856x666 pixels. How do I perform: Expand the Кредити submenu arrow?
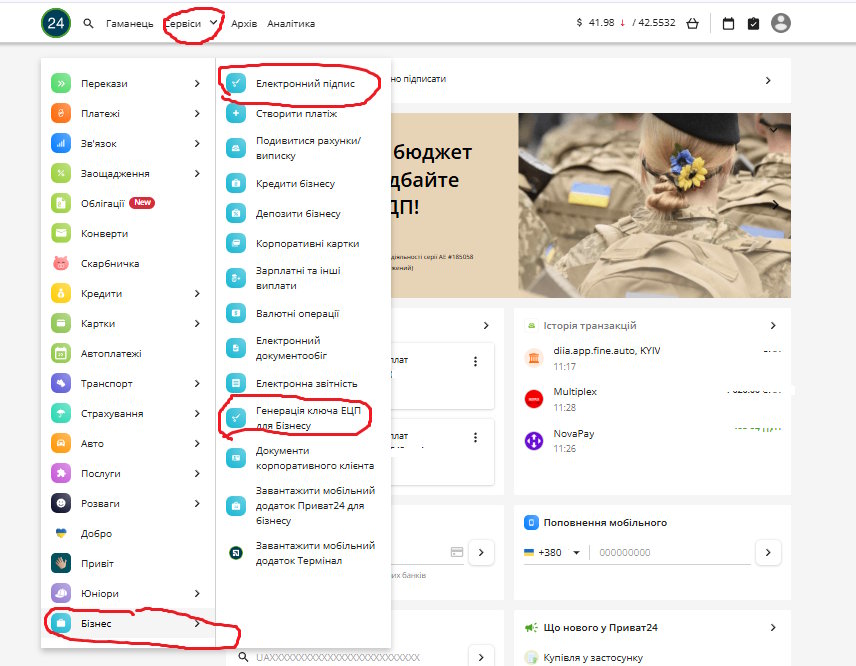197,294
